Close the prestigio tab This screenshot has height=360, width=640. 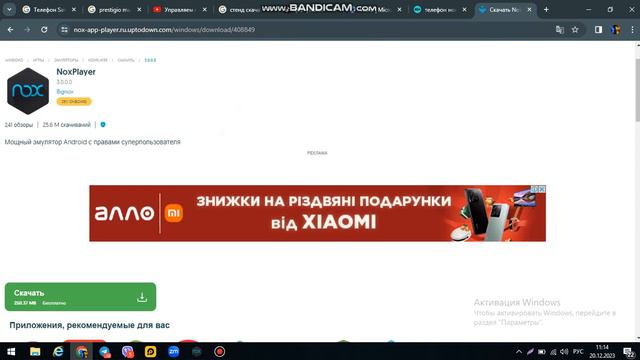click(139, 9)
